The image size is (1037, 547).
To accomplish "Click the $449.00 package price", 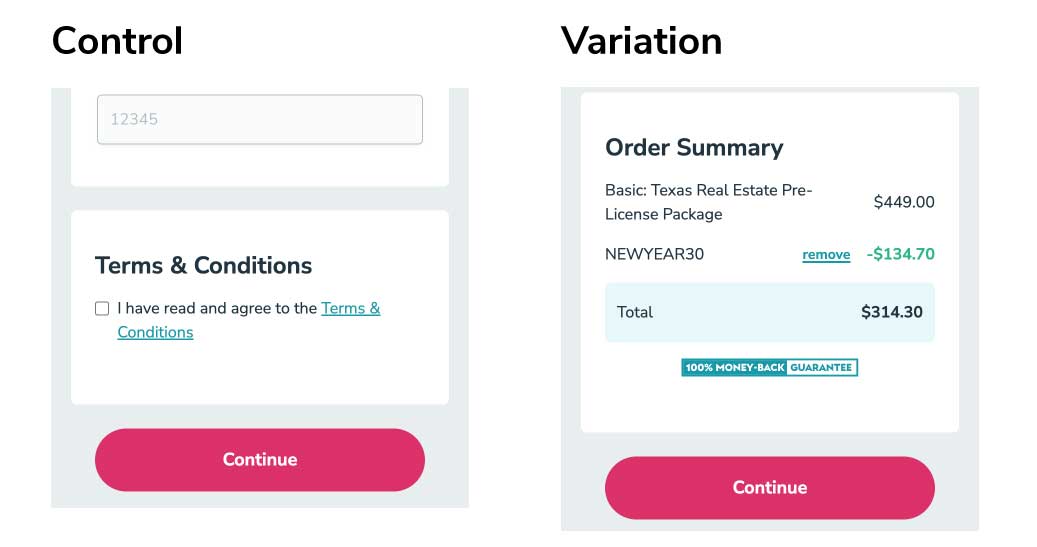I will (x=903, y=202).
